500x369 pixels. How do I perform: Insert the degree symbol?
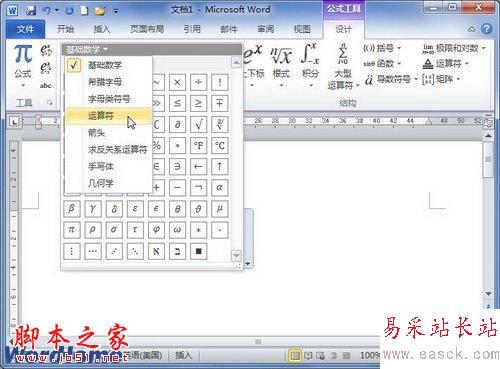tap(177, 145)
